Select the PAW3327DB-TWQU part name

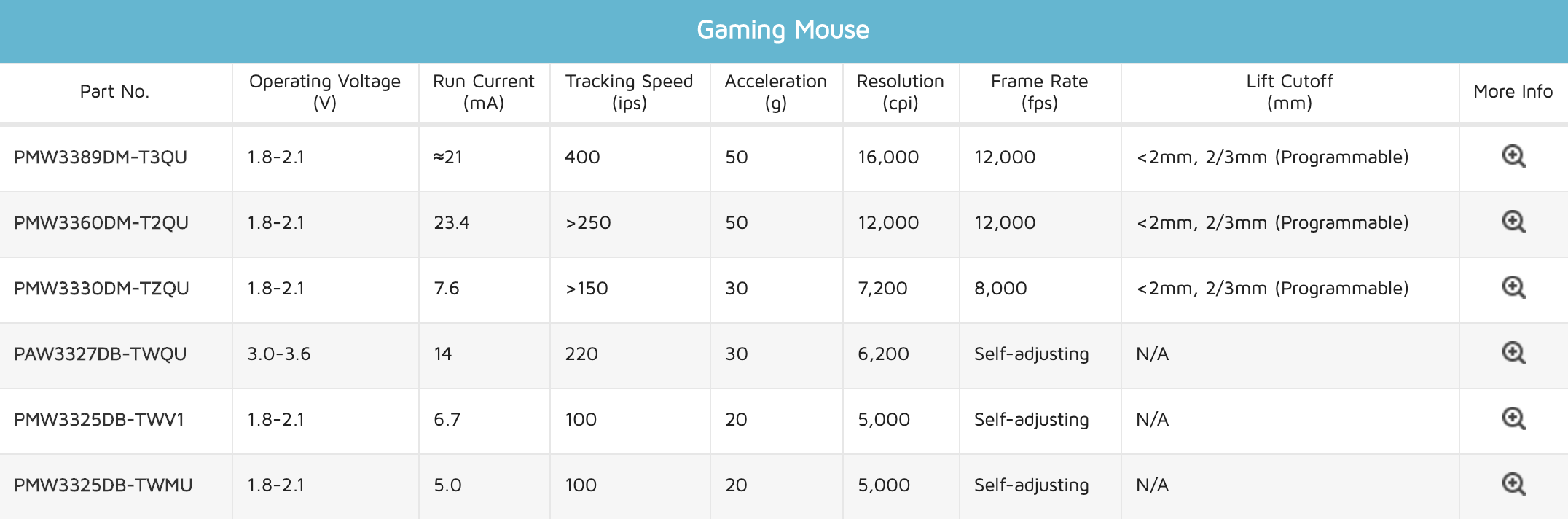click(101, 354)
